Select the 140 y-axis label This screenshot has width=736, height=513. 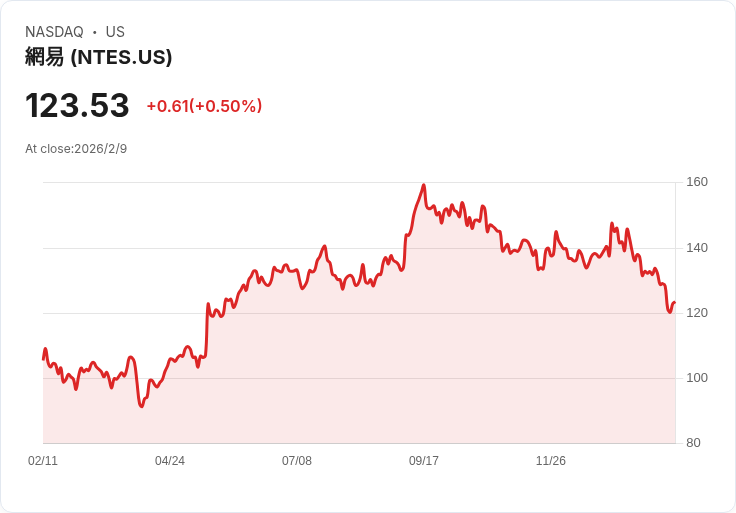697,248
